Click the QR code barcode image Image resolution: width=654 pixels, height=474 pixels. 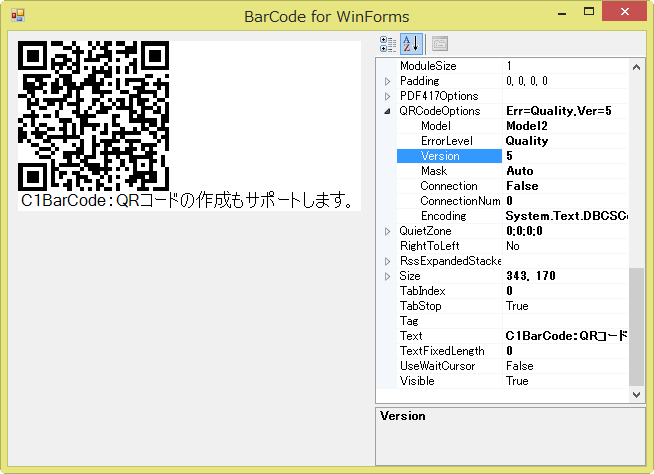pyautogui.click(x=93, y=116)
